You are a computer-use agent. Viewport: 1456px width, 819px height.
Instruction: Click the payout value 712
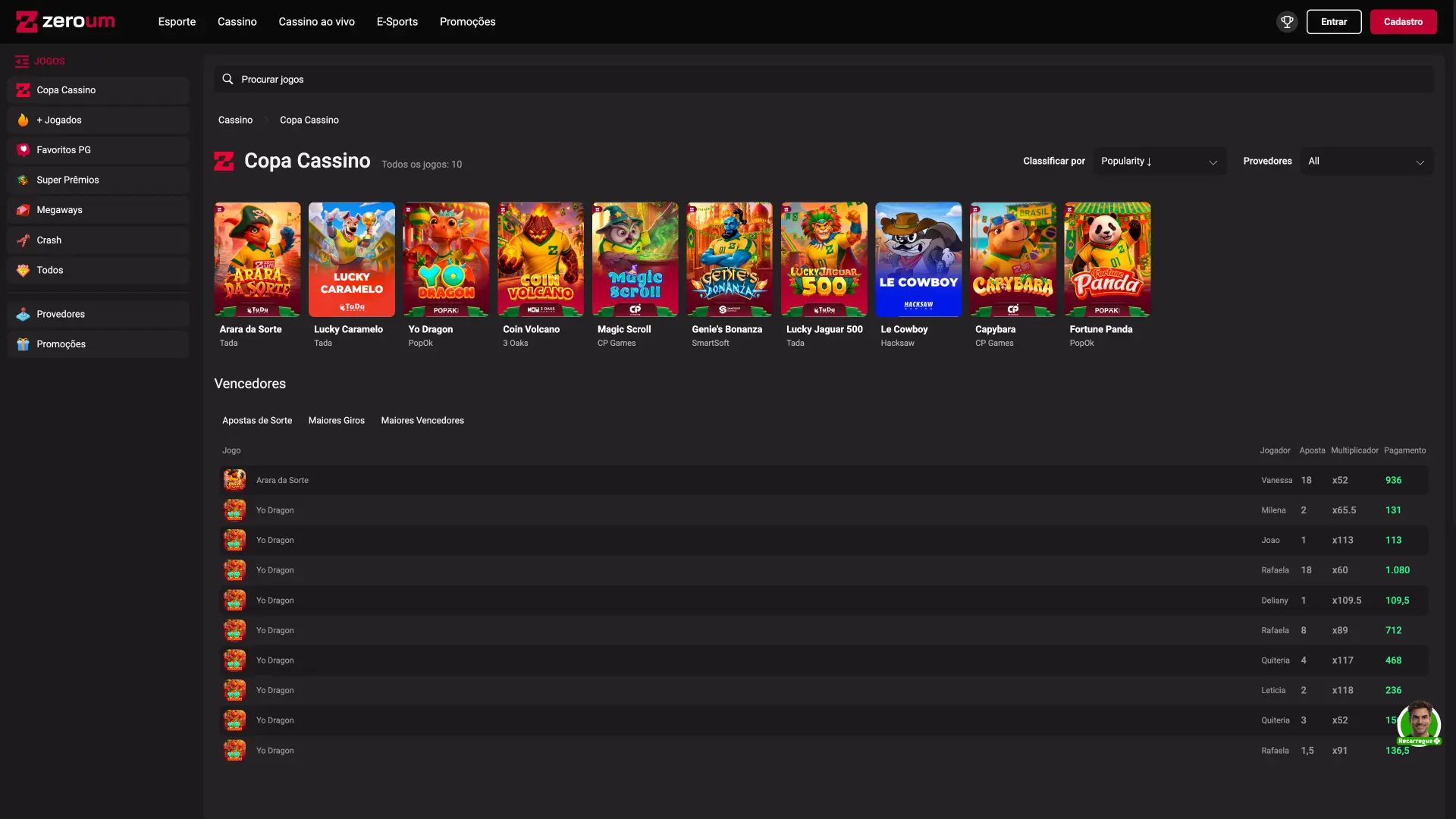click(x=1394, y=630)
